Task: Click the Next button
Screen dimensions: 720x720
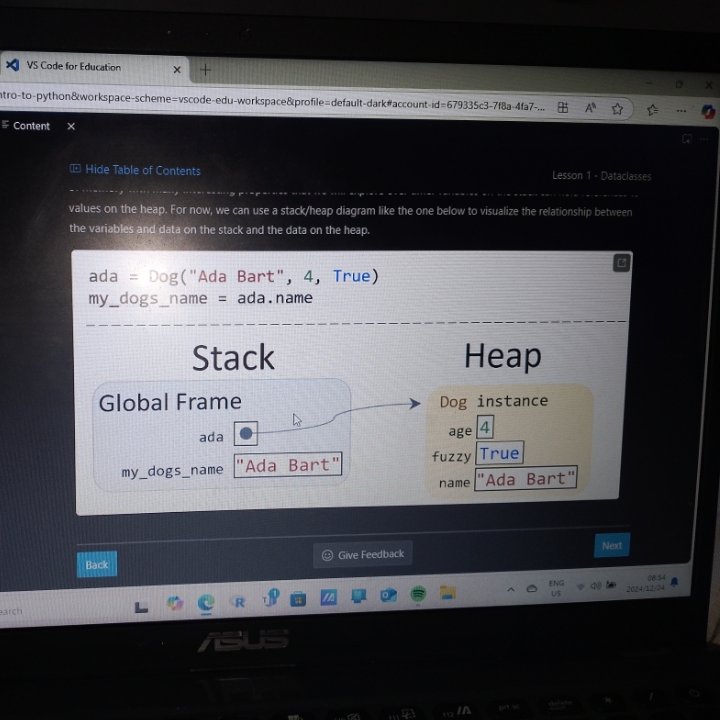Action: [x=612, y=546]
